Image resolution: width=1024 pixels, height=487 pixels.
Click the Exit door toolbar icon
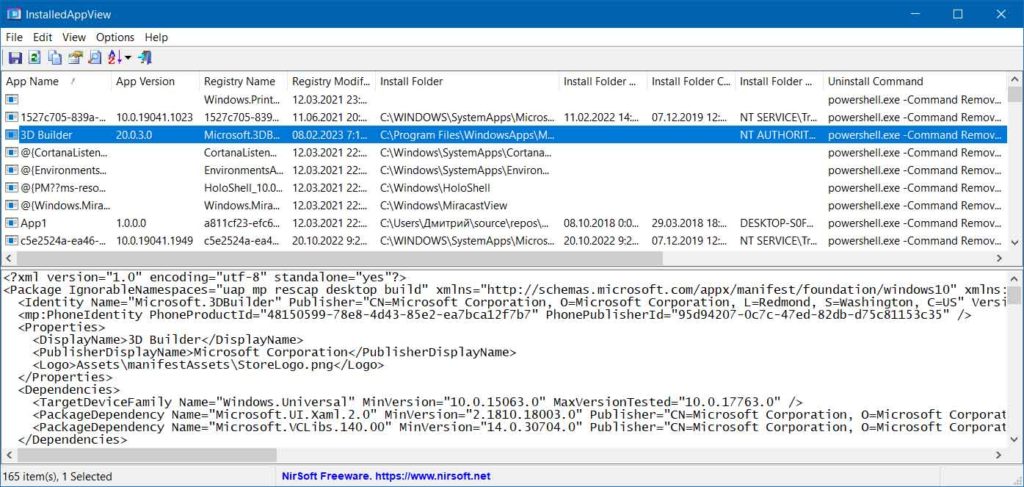(x=146, y=57)
